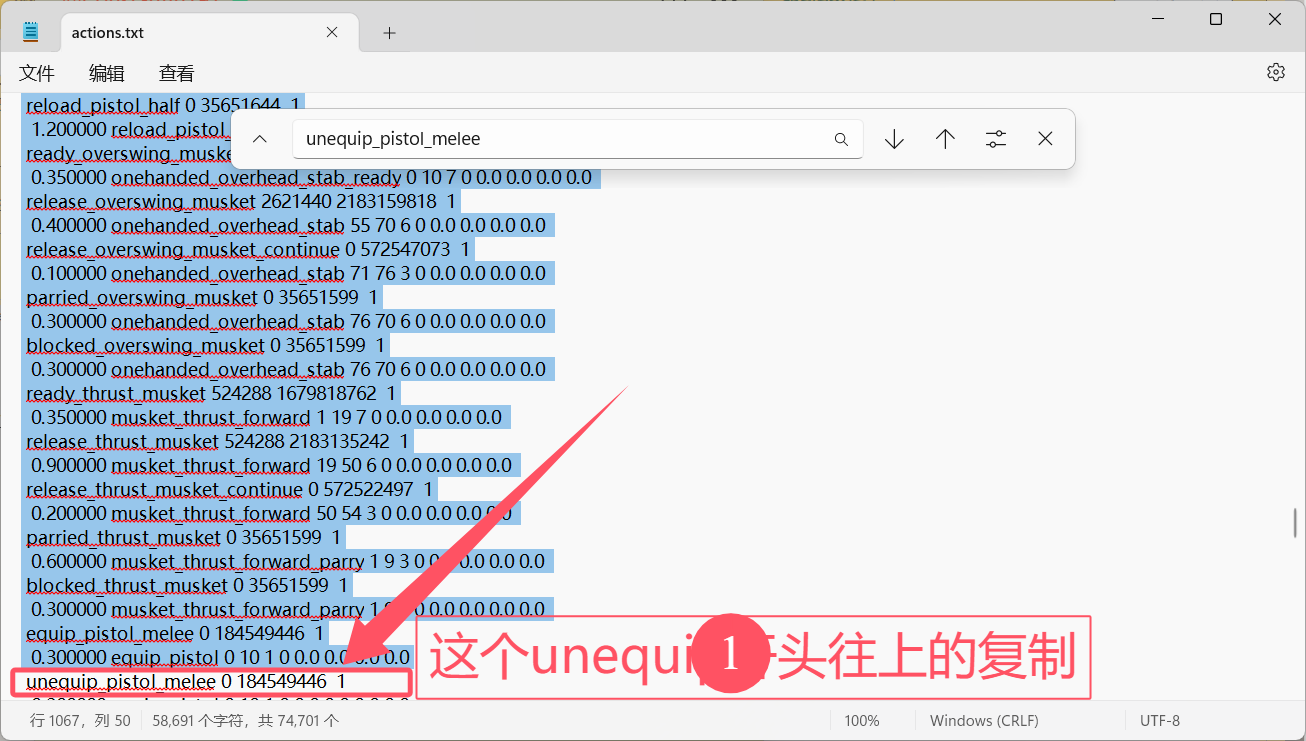Click line release_thrust_musket 524288 2183135242
Viewport: 1306px width, 741px height.
coord(218,441)
